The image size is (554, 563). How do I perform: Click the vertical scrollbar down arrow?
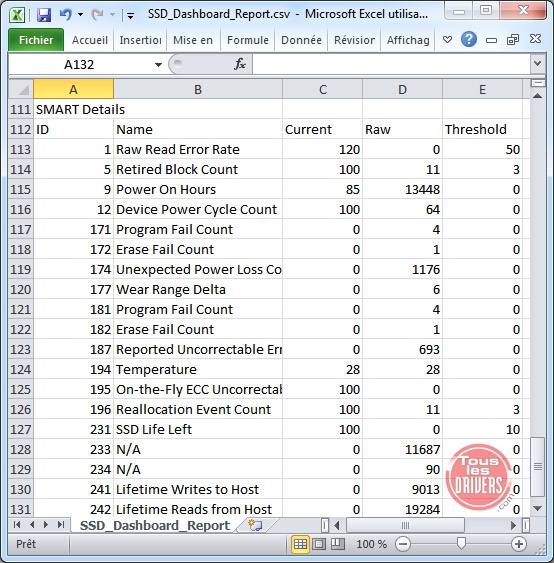pos(537,508)
